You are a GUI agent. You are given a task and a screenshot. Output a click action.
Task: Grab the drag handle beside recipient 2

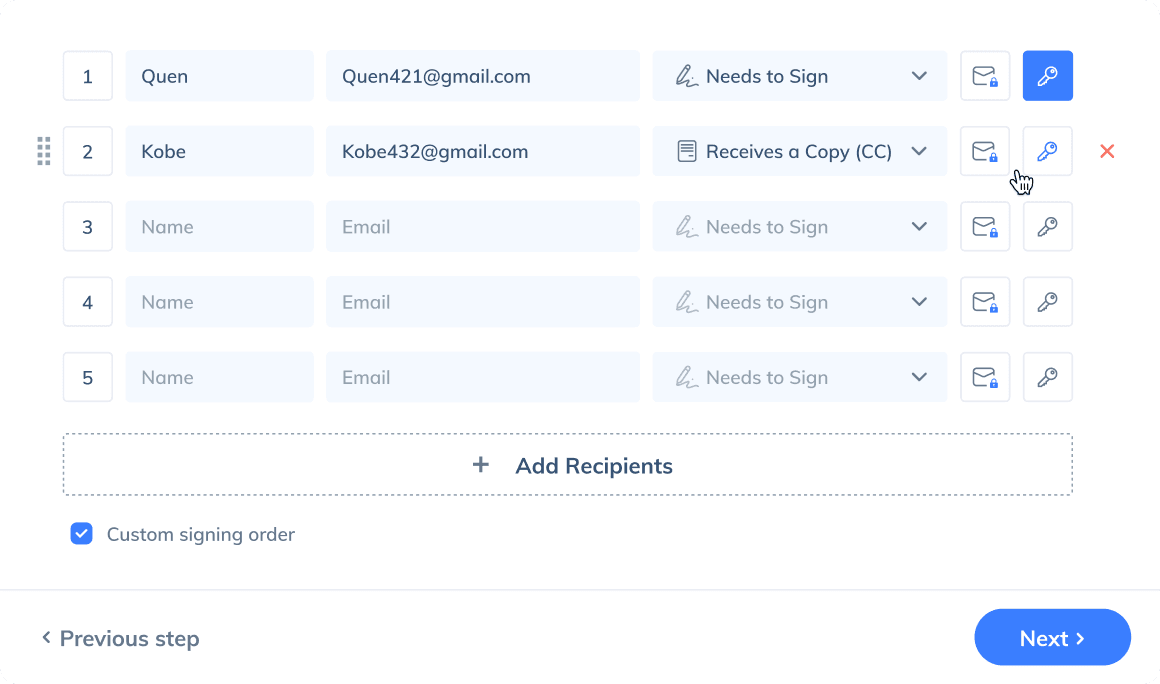click(44, 151)
